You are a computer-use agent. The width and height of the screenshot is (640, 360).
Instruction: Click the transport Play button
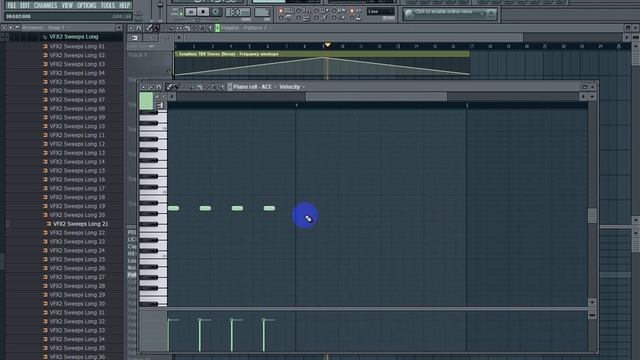pyautogui.click(x=191, y=12)
